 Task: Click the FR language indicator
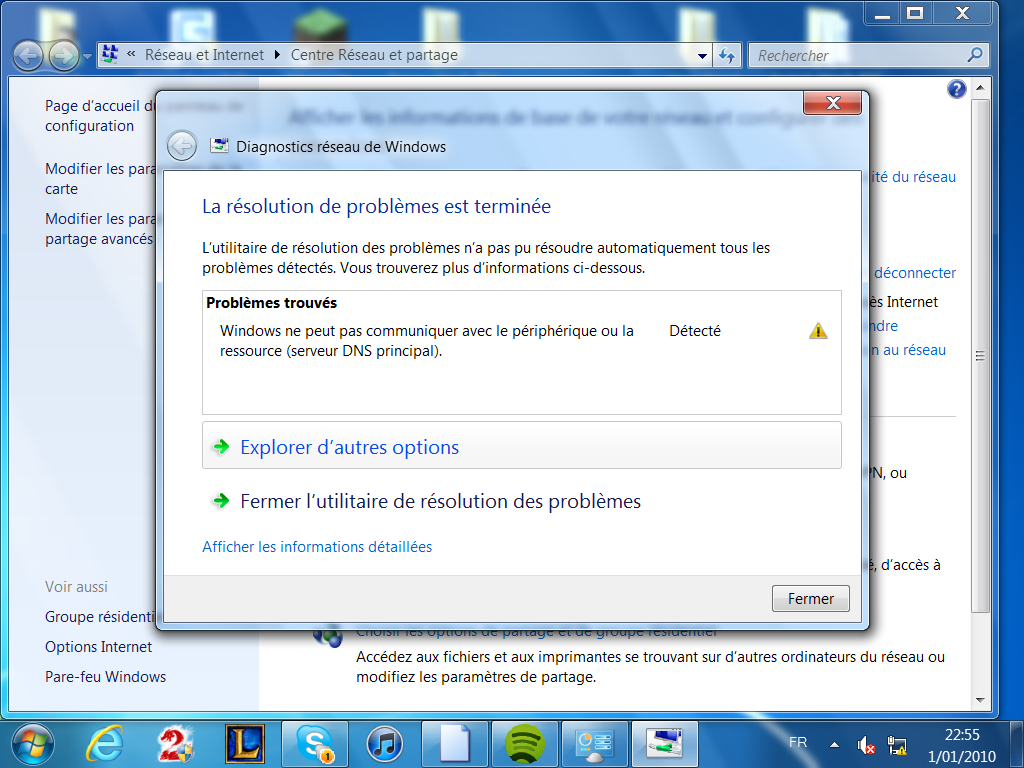pyautogui.click(x=797, y=743)
